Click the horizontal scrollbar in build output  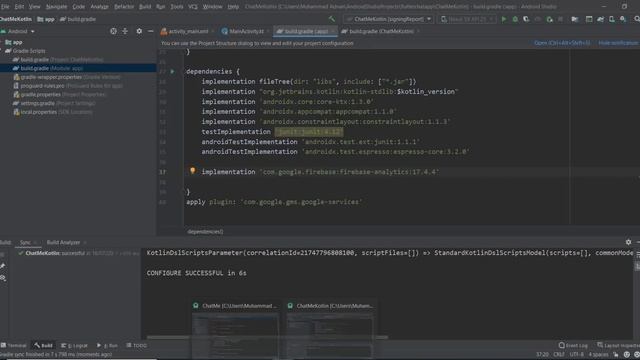pos(267,338)
